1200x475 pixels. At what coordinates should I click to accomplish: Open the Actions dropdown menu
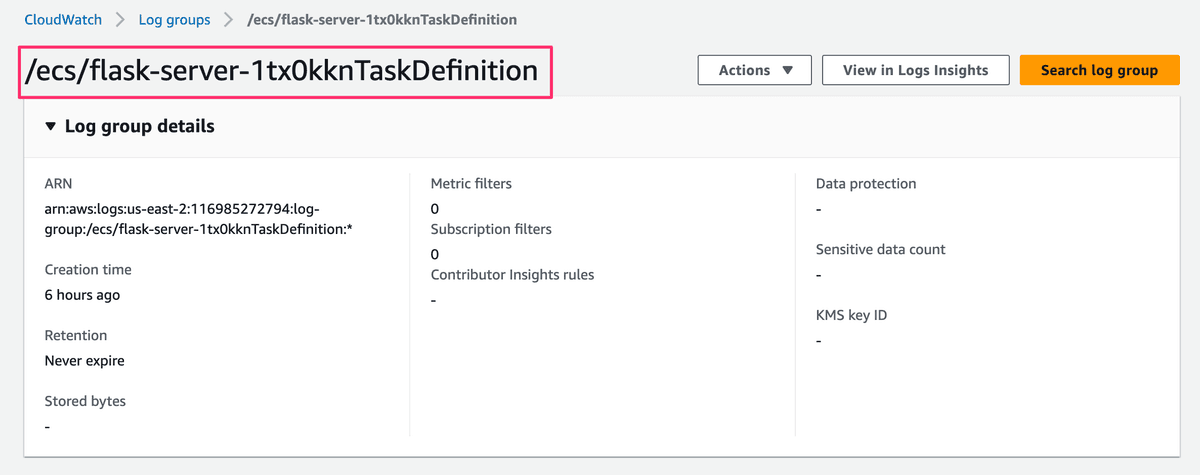[x=755, y=70]
